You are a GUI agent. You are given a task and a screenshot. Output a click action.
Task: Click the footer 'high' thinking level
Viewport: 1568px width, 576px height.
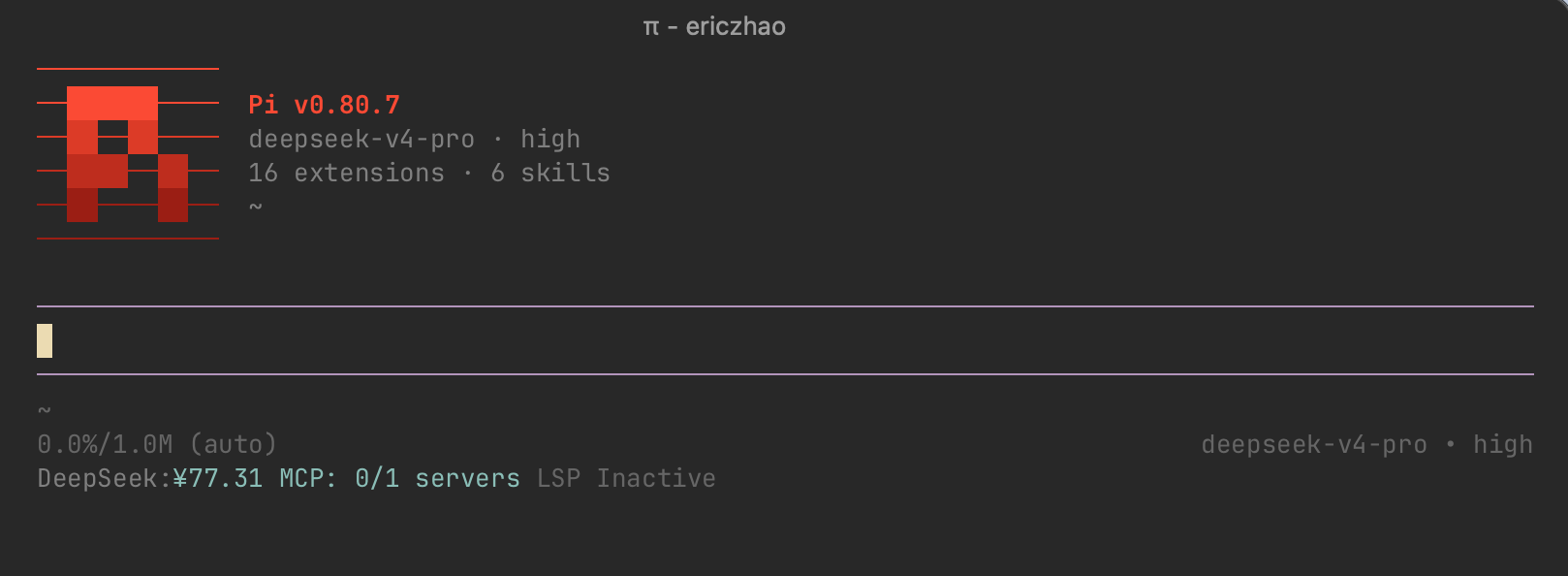click(x=1503, y=444)
